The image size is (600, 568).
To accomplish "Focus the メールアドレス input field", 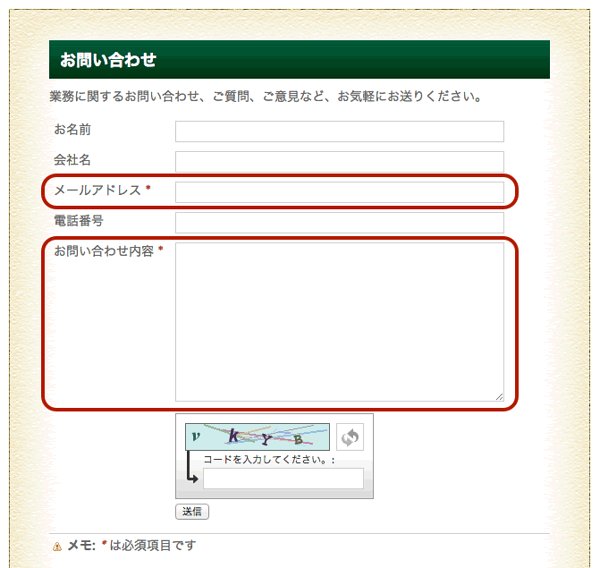I will click(339, 192).
